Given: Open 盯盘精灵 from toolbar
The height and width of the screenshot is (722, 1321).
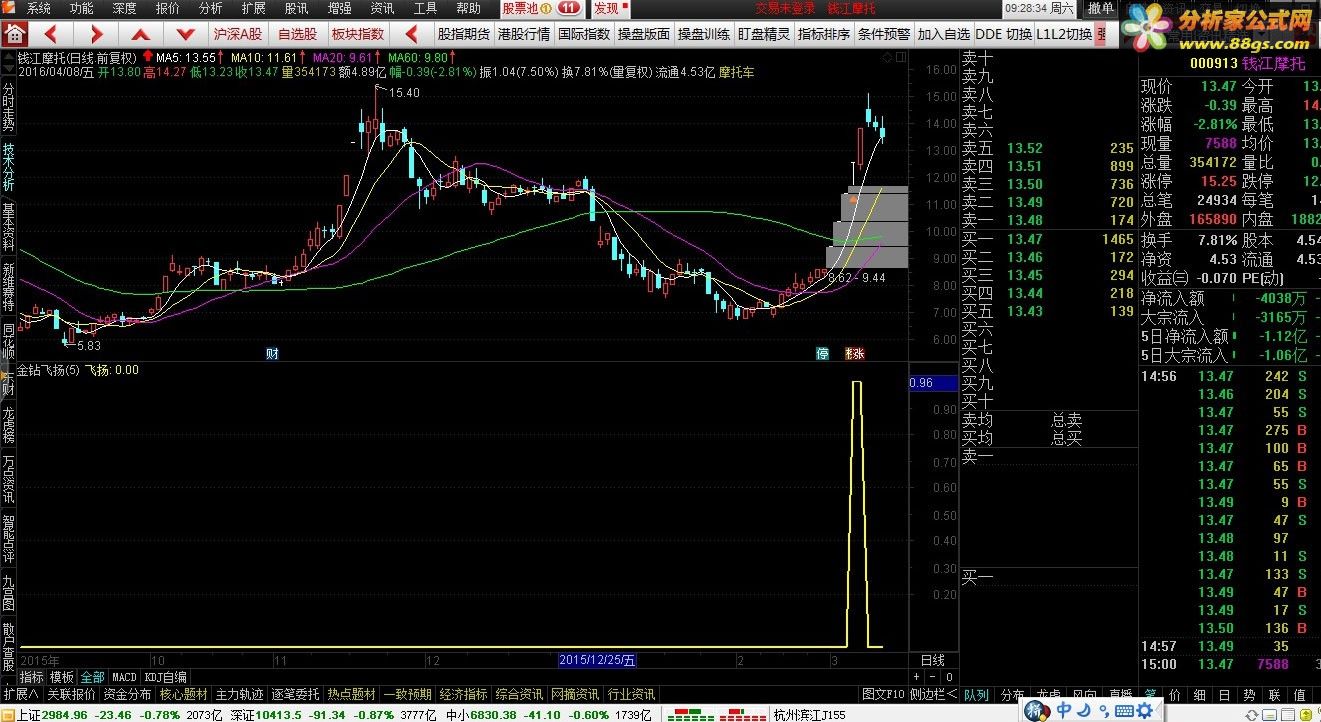Looking at the screenshot, I should (x=764, y=33).
